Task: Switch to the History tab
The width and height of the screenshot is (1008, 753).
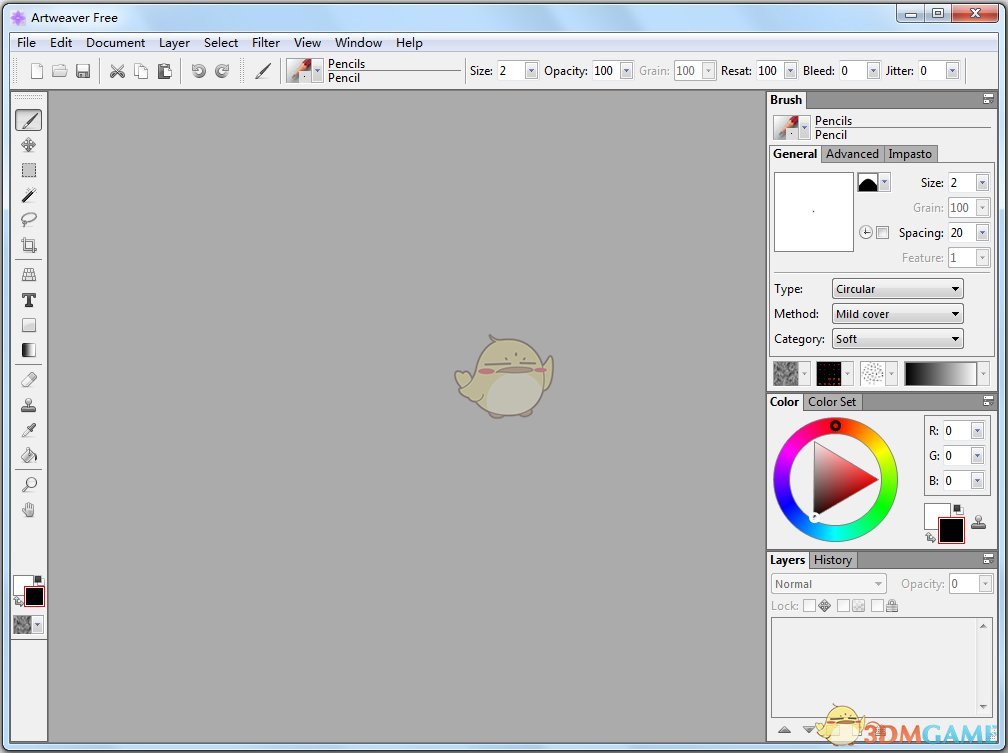Action: click(x=833, y=560)
